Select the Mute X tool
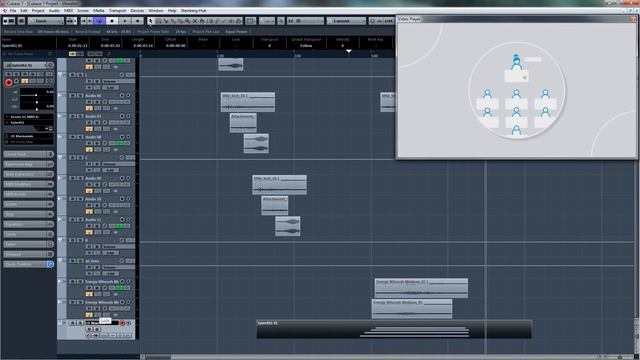The image size is (640, 360). pyautogui.click(x=195, y=21)
